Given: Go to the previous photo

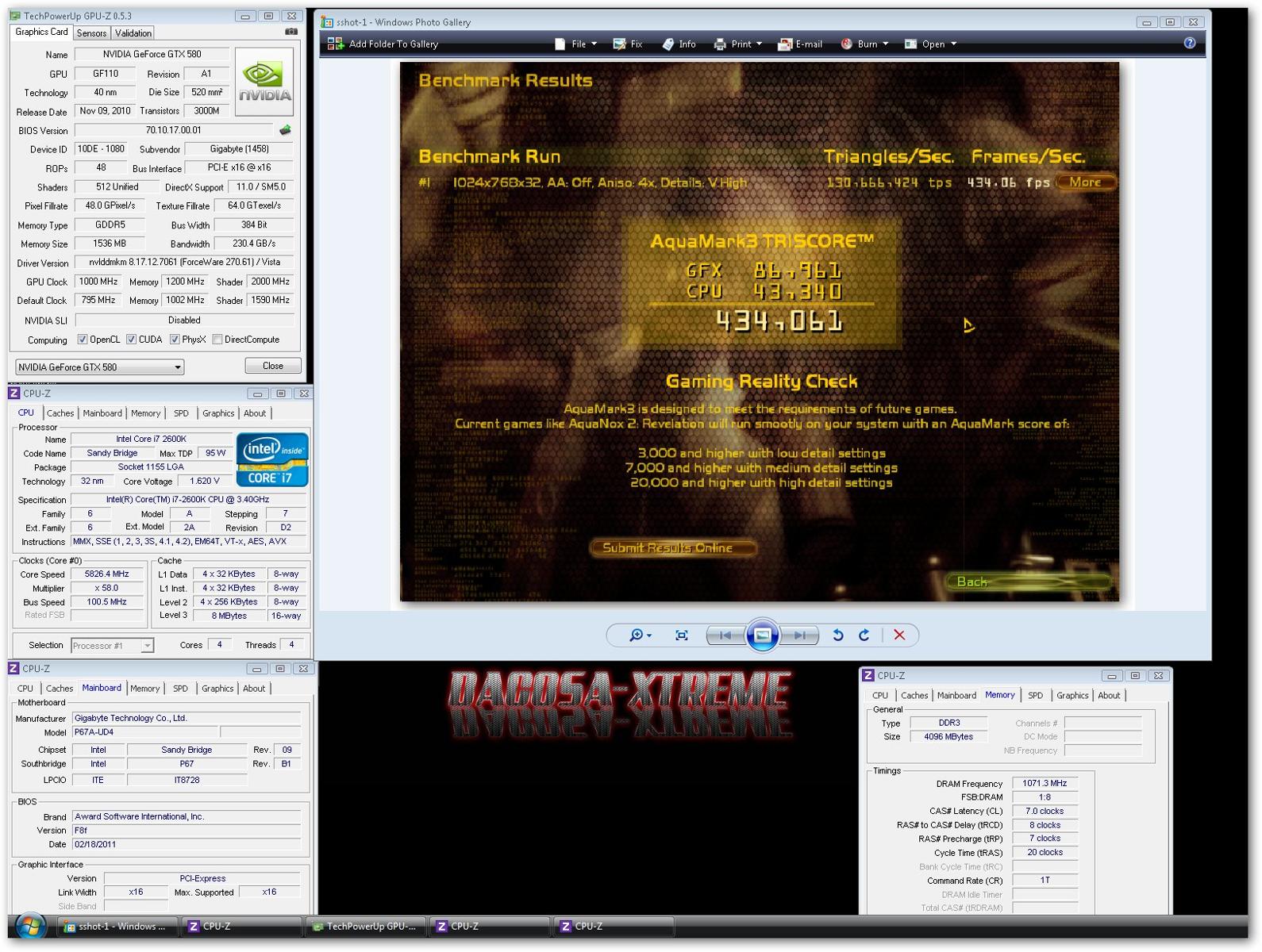Looking at the screenshot, I should [725, 635].
